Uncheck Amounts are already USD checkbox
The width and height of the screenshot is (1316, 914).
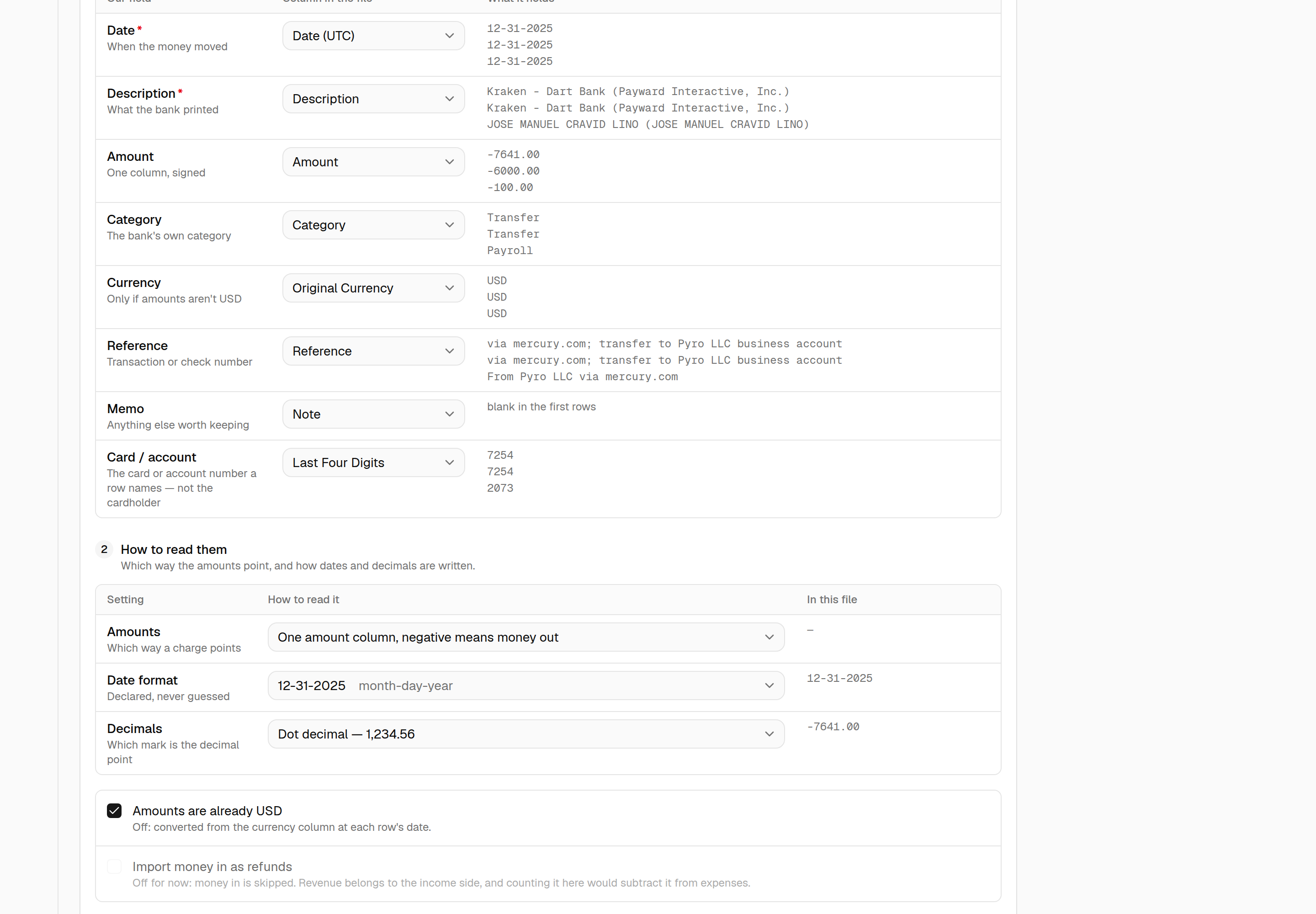(115, 810)
